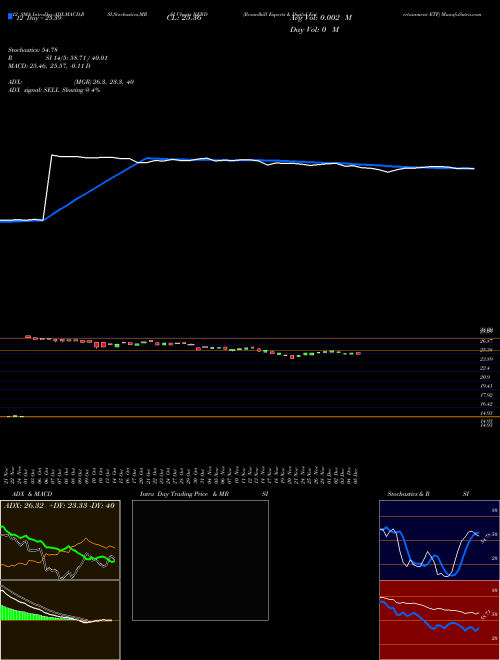Open the blue Stochastics chart panel
The height and width of the screenshot is (660, 500).
coord(439,540)
